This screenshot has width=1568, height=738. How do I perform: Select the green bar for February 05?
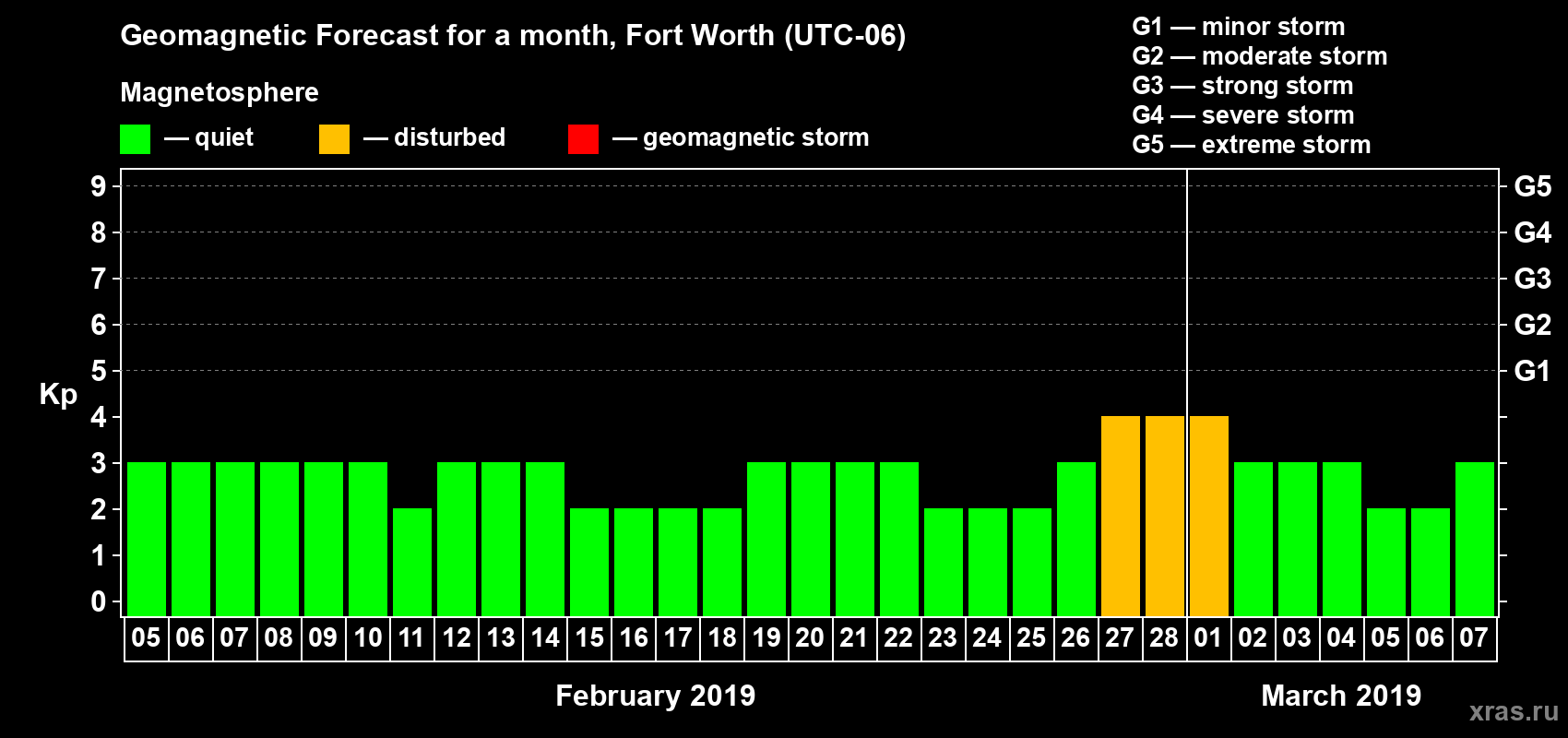click(147, 540)
